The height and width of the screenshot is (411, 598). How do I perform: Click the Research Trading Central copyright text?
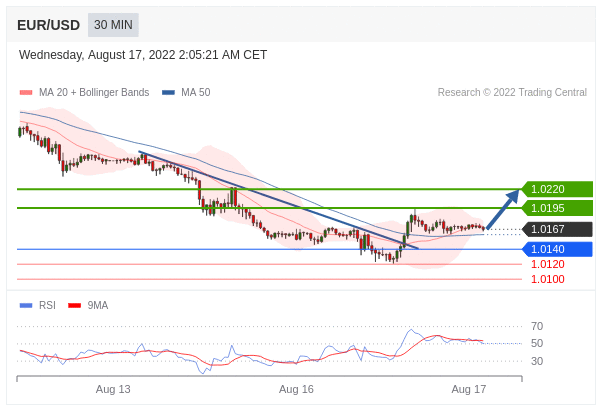[x=512, y=93]
